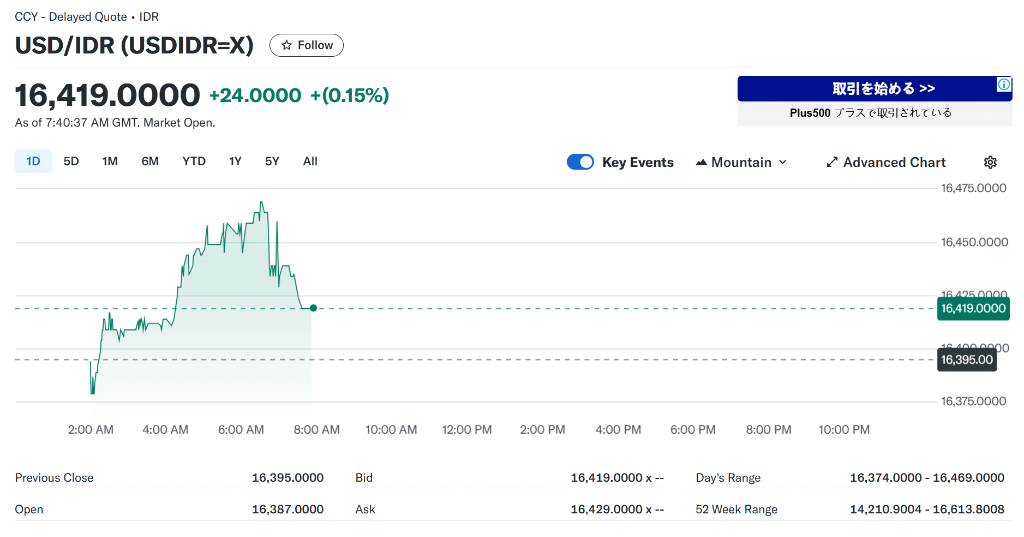Select the 1D range tab
Image resolution: width=1024 pixels, height=537 pixels.
pyautogui.click(x=33, y=161)
